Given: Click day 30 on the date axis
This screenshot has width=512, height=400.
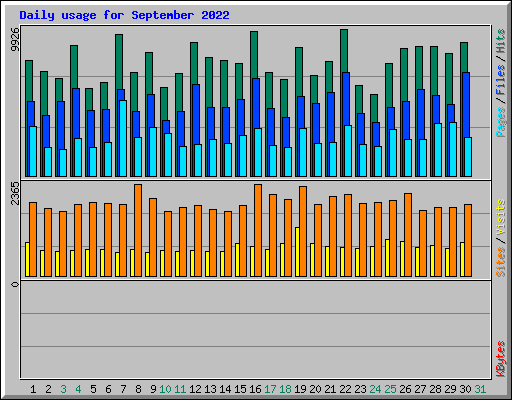Looking at the screenshot, I should coord(465,389).
